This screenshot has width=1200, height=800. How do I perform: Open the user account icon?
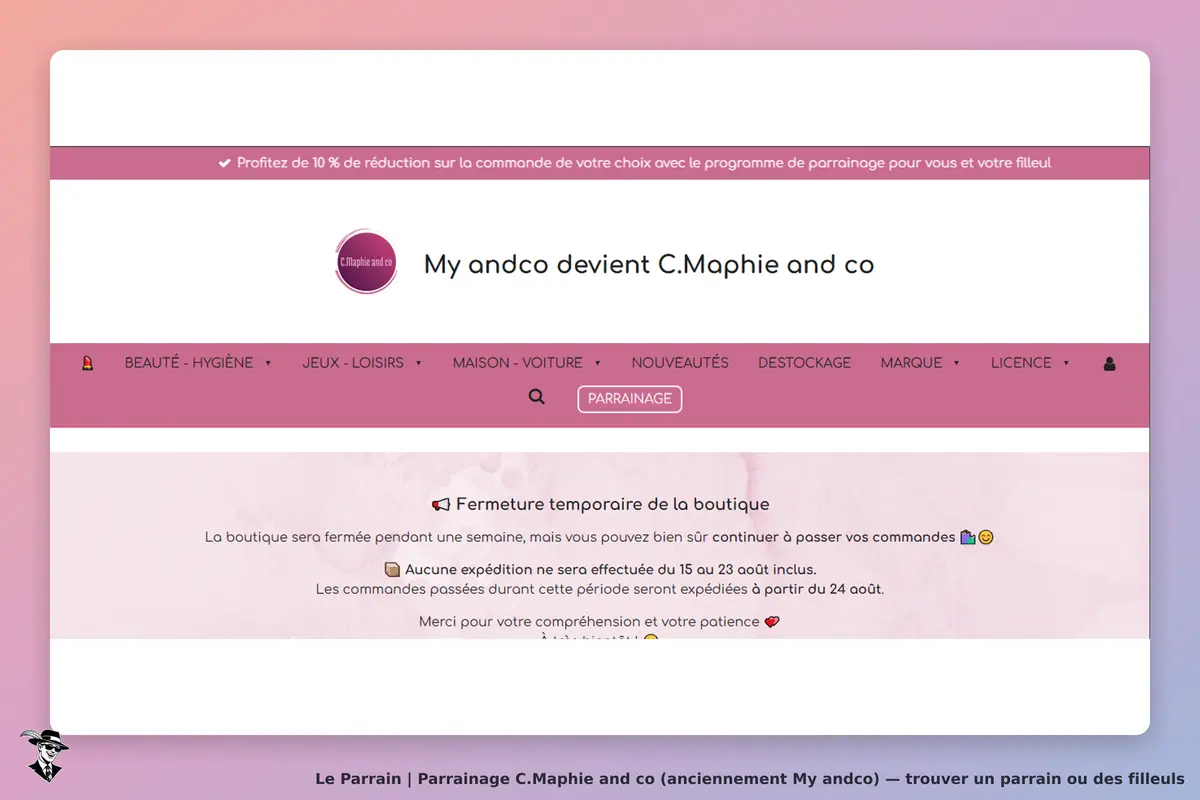[1109, 364]
